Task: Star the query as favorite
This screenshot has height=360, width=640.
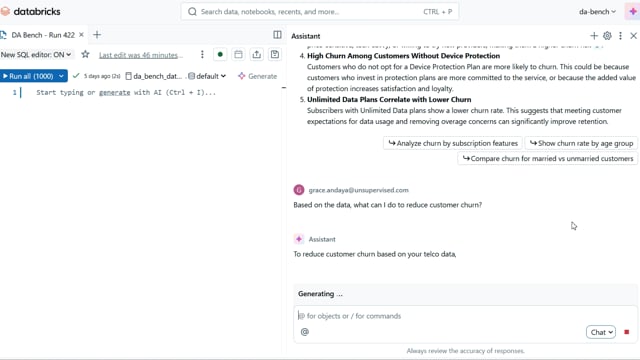Action: pyautogui.click(x=85, y=54)
